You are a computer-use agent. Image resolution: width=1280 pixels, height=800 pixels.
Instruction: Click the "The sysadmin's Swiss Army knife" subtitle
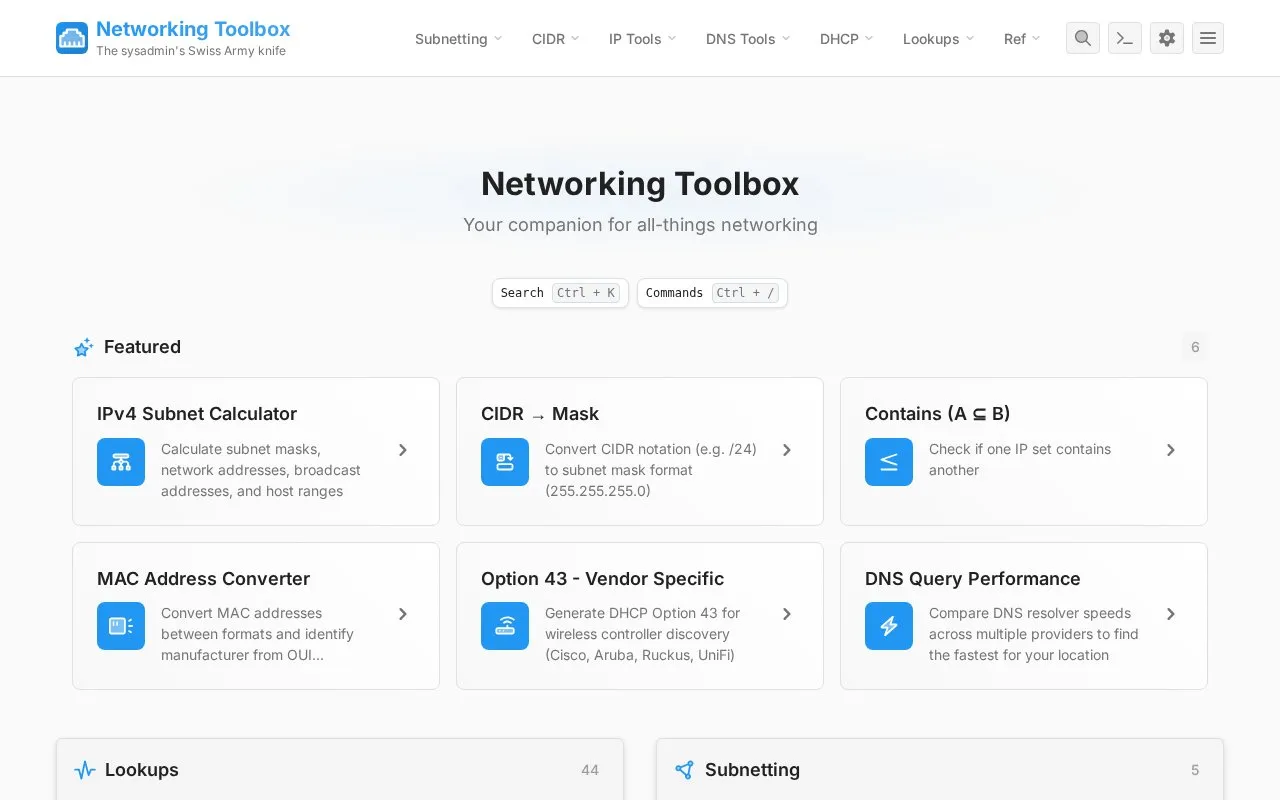tap(191, 51)
